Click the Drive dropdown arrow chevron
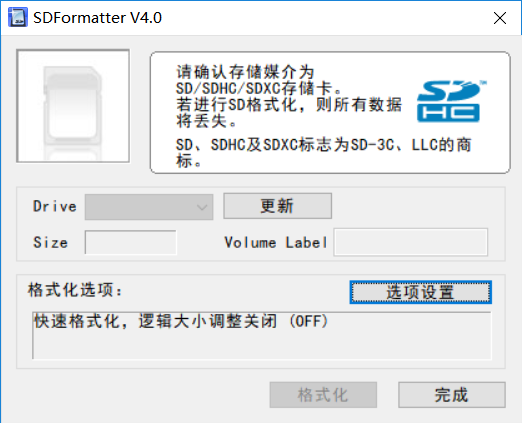The width and height of the screenshot is (522, 423). click(x=202, y=207)
